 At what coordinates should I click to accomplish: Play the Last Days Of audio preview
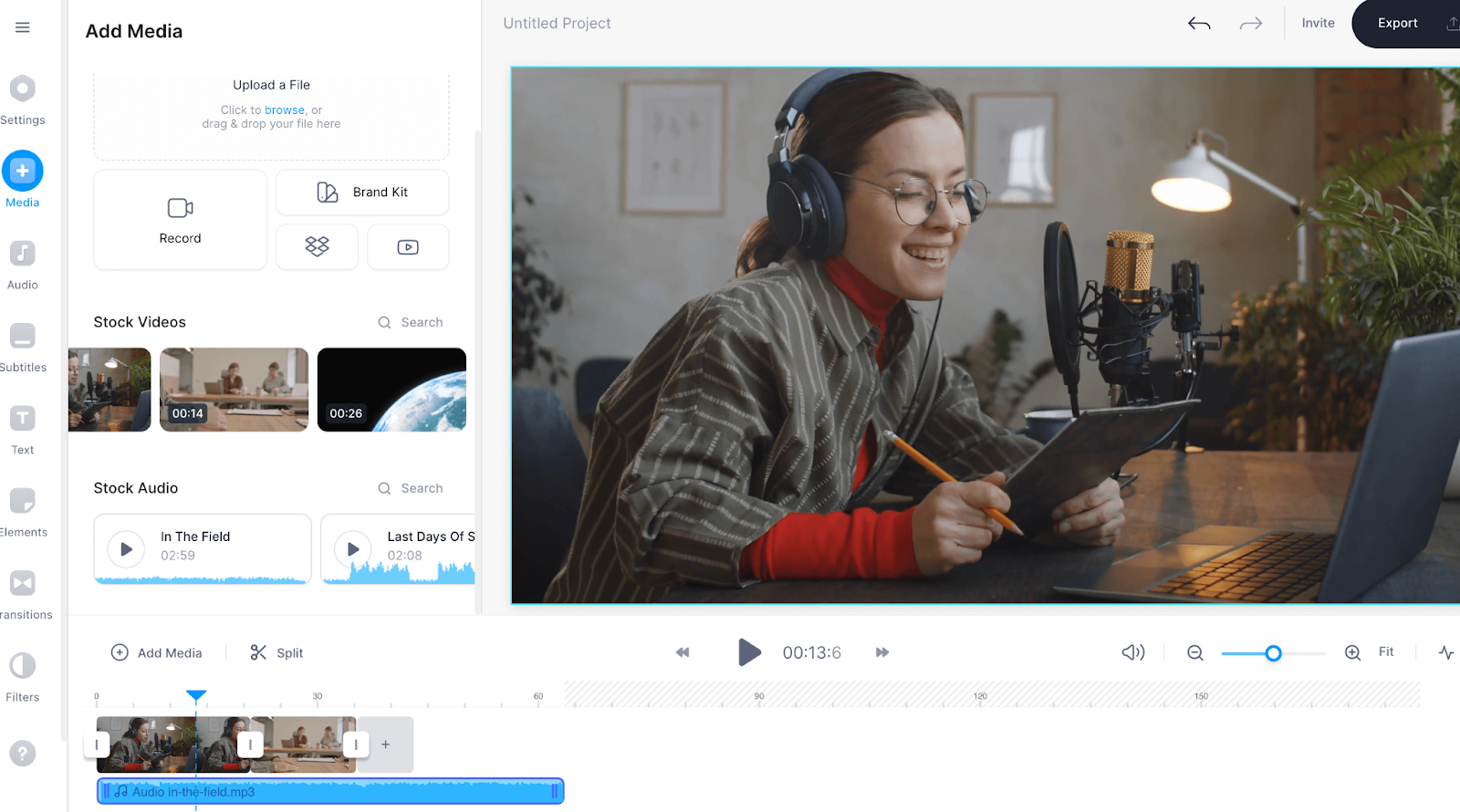pyautogui.click(x=352, y=549)
